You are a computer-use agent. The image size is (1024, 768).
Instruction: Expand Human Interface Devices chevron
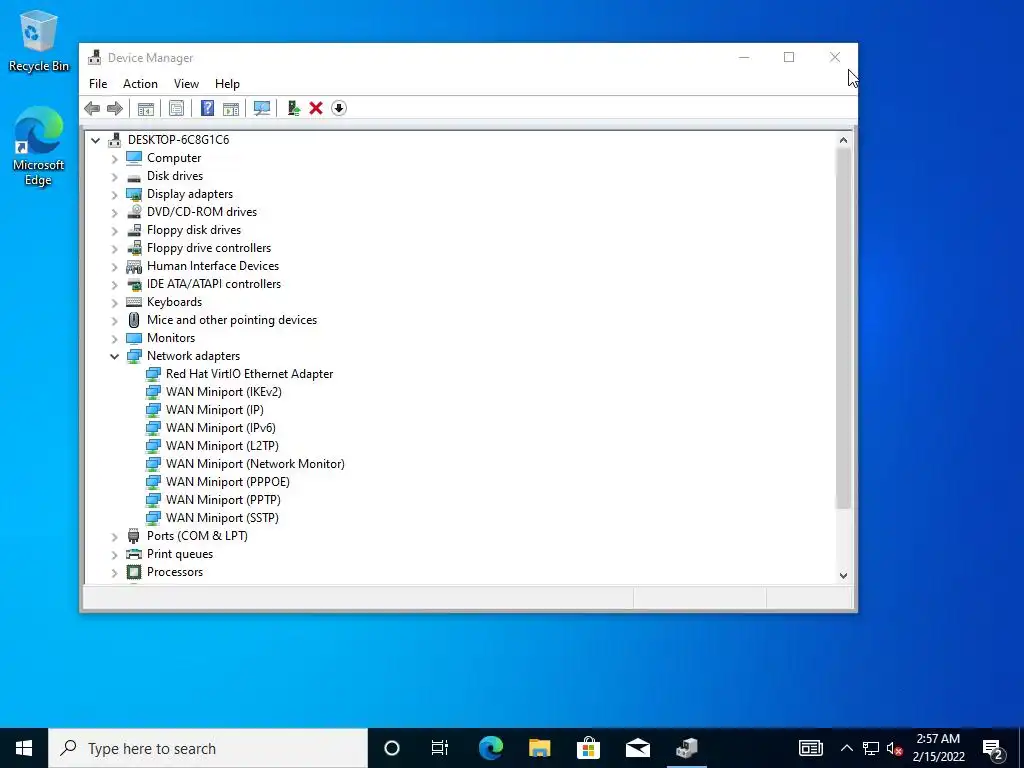pos(114,266)
